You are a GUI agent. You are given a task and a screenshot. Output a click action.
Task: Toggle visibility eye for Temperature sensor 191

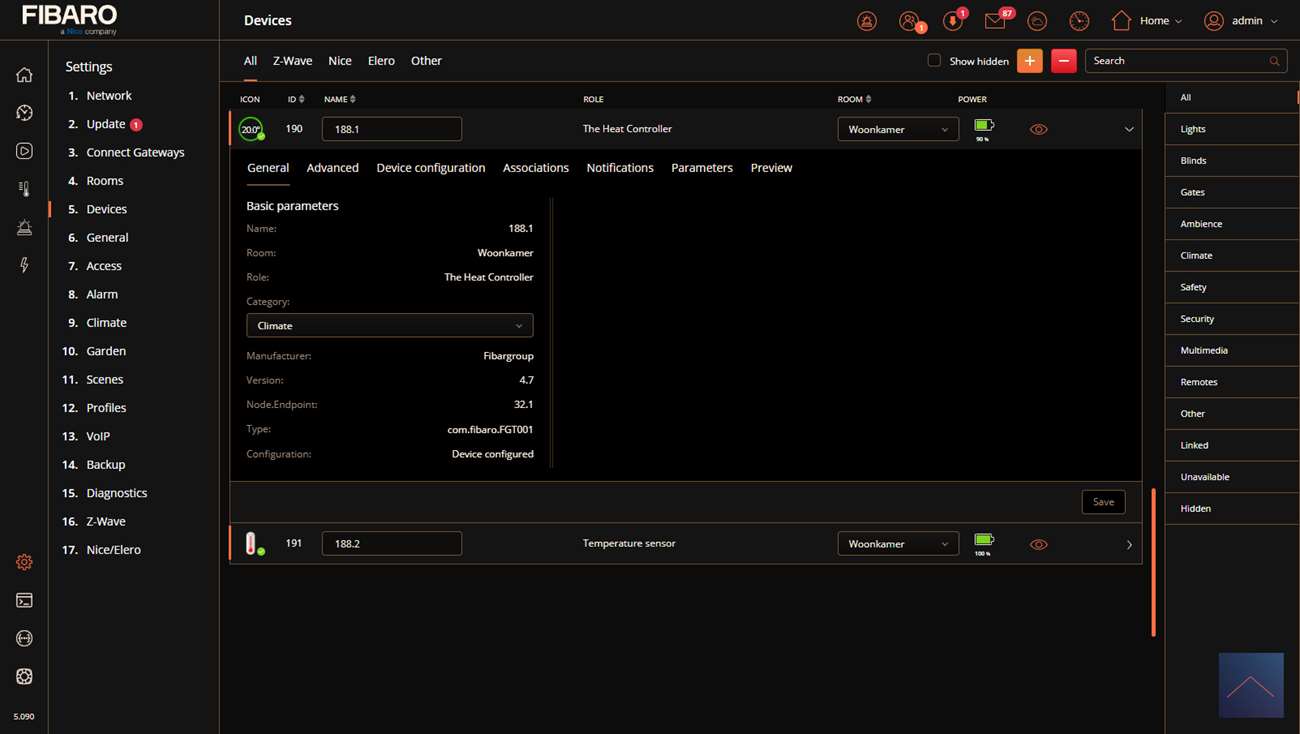pyautogui.click(x=1038, y=544)
